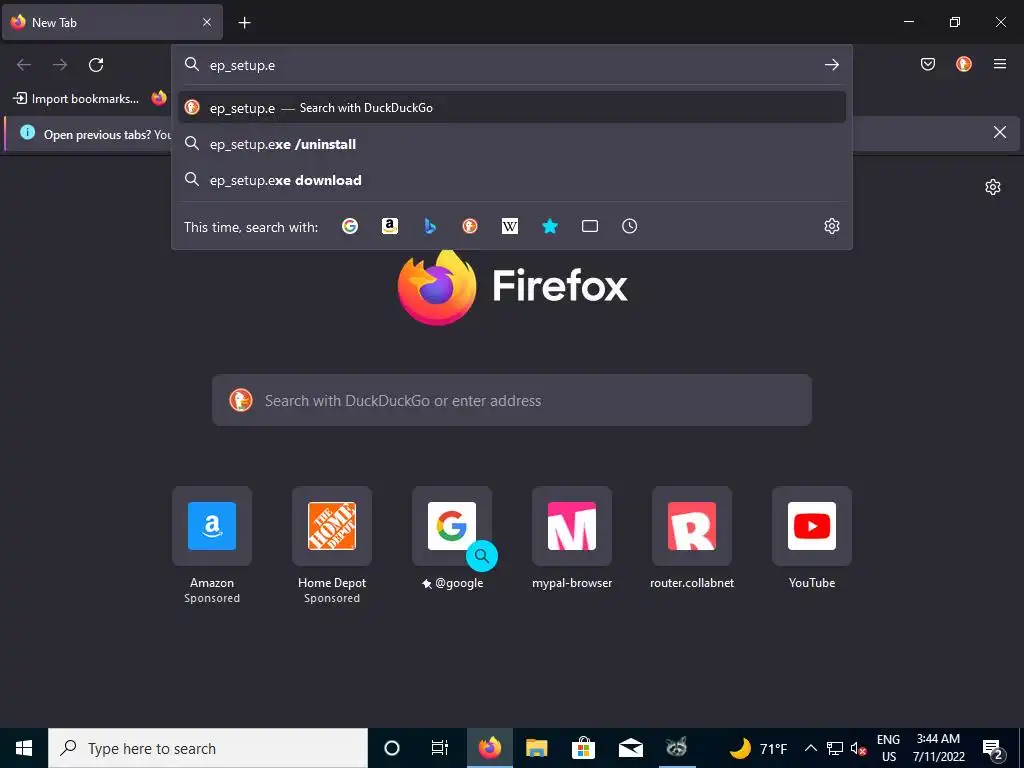Search history via the clock icon
The width and height of the screenshot is (1024, 768).
pyautogui.click(x=630, y=226)
